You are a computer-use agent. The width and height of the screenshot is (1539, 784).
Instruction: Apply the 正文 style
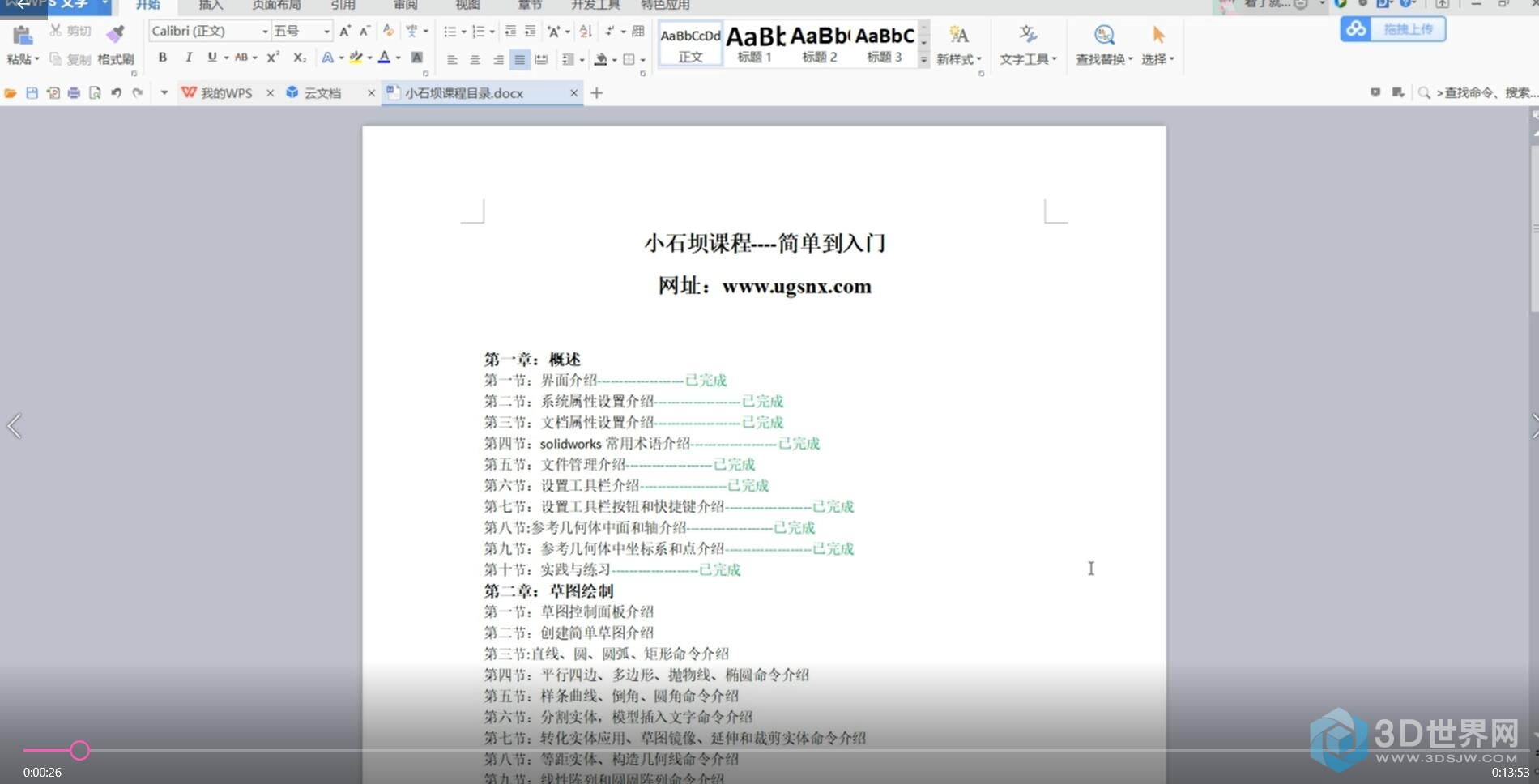[690, 44]
